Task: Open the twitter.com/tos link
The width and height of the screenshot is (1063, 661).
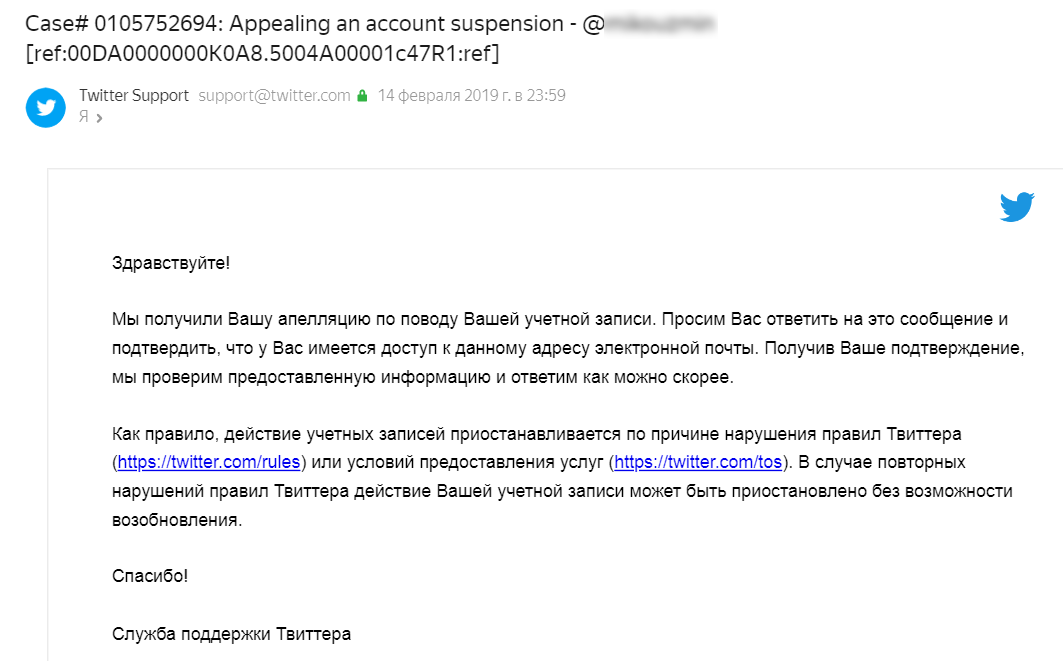Action: pos(698,462)
